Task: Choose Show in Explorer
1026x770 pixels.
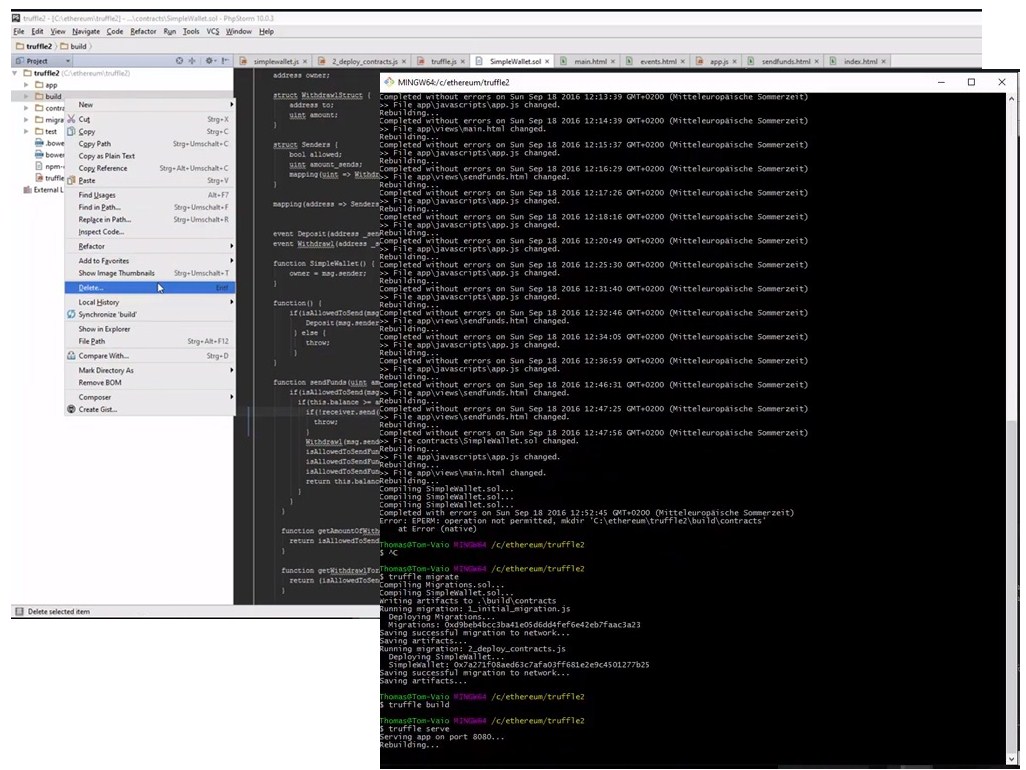Action: pyautogui.click(x=149, y=329)
